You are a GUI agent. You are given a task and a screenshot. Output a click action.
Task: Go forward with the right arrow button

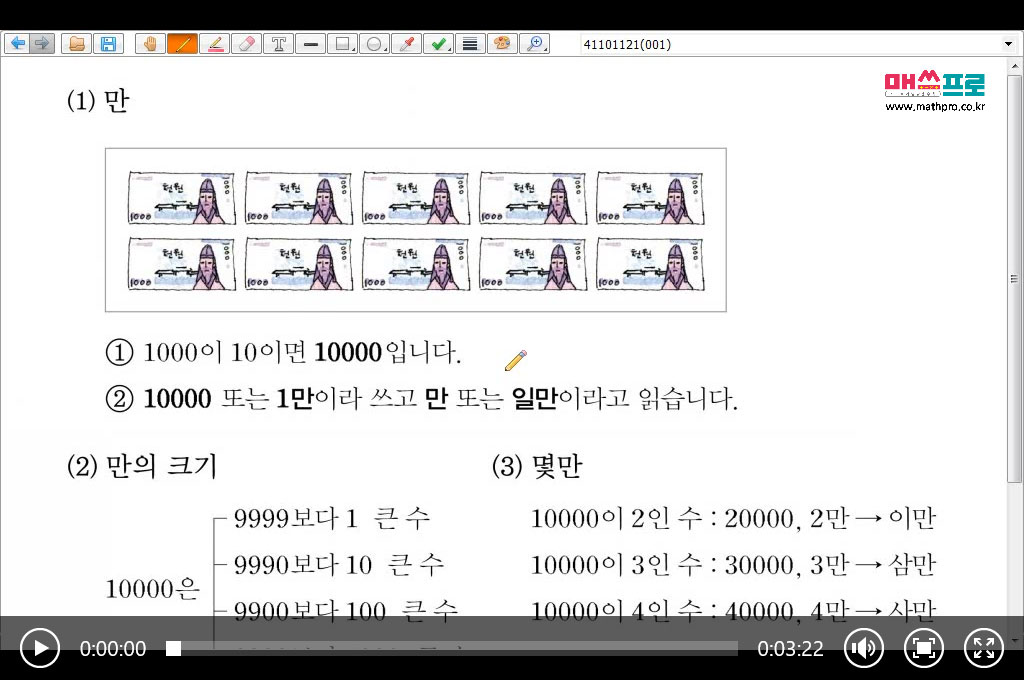pyautogui.click(x=42, y=44)
